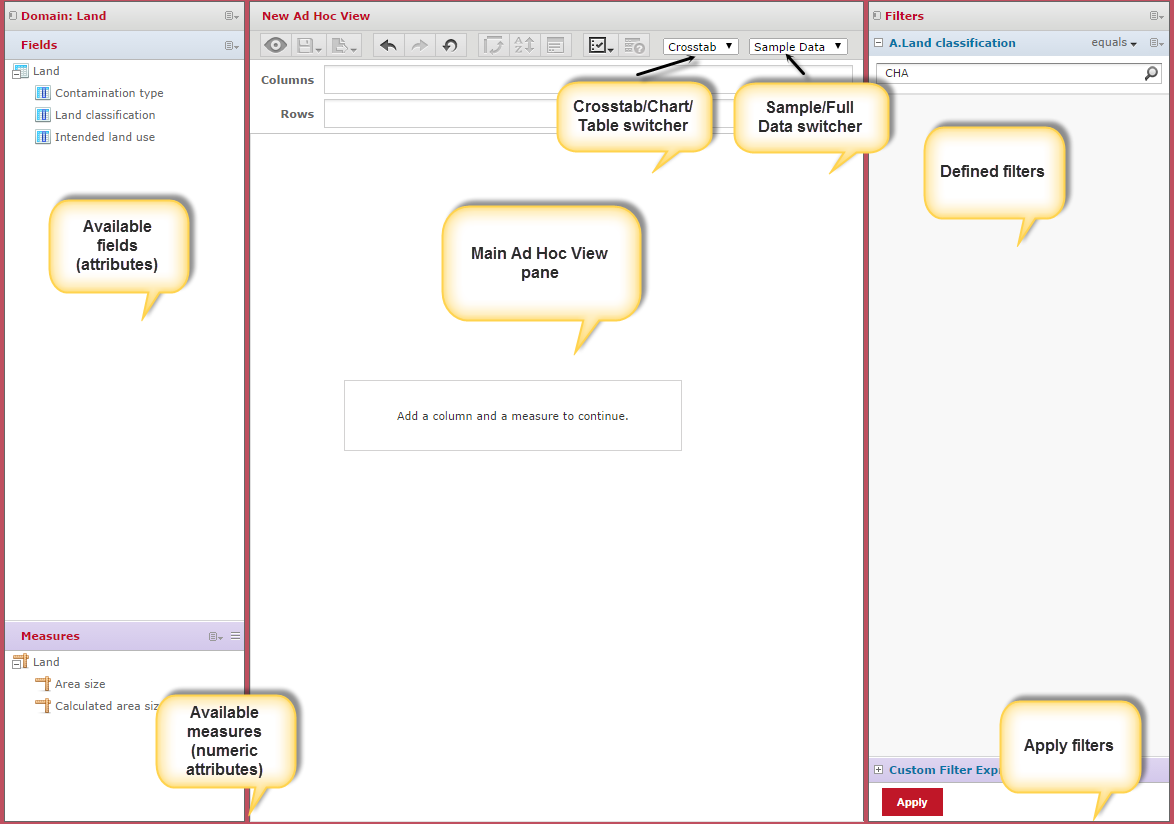Click the switch group icon
Viewport: 1174px width, 824px height.
coord(493,46)
